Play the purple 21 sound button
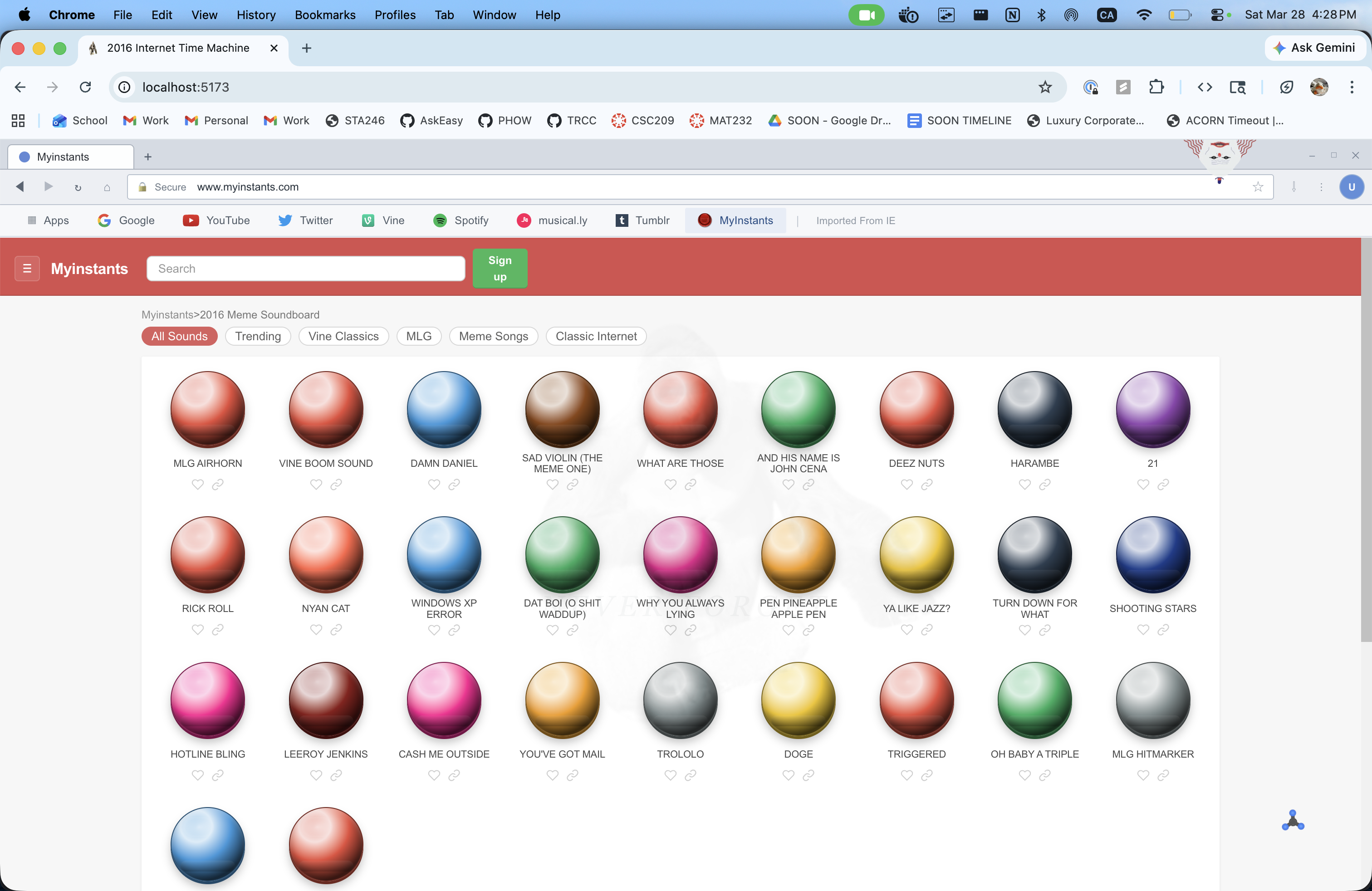Image resolution: width=1372 pixels, height=891 pixels. pyautogui.click(x=1152, y=409)
